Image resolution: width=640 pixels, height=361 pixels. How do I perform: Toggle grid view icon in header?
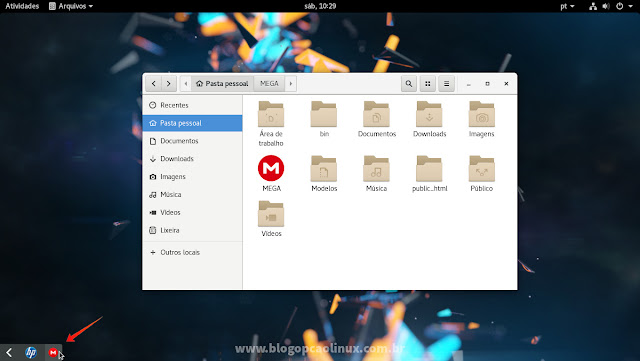click(428, 84)
